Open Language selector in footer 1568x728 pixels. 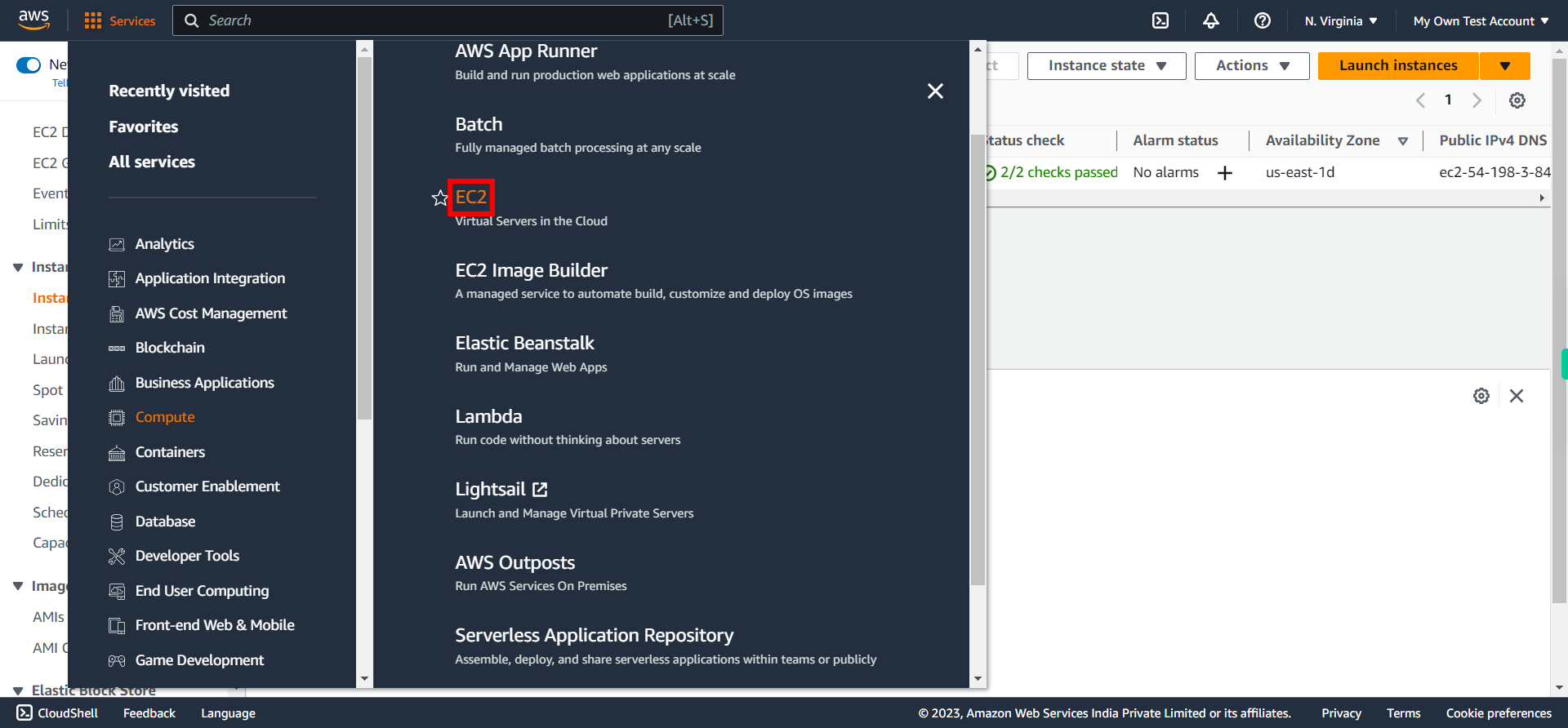228,713
